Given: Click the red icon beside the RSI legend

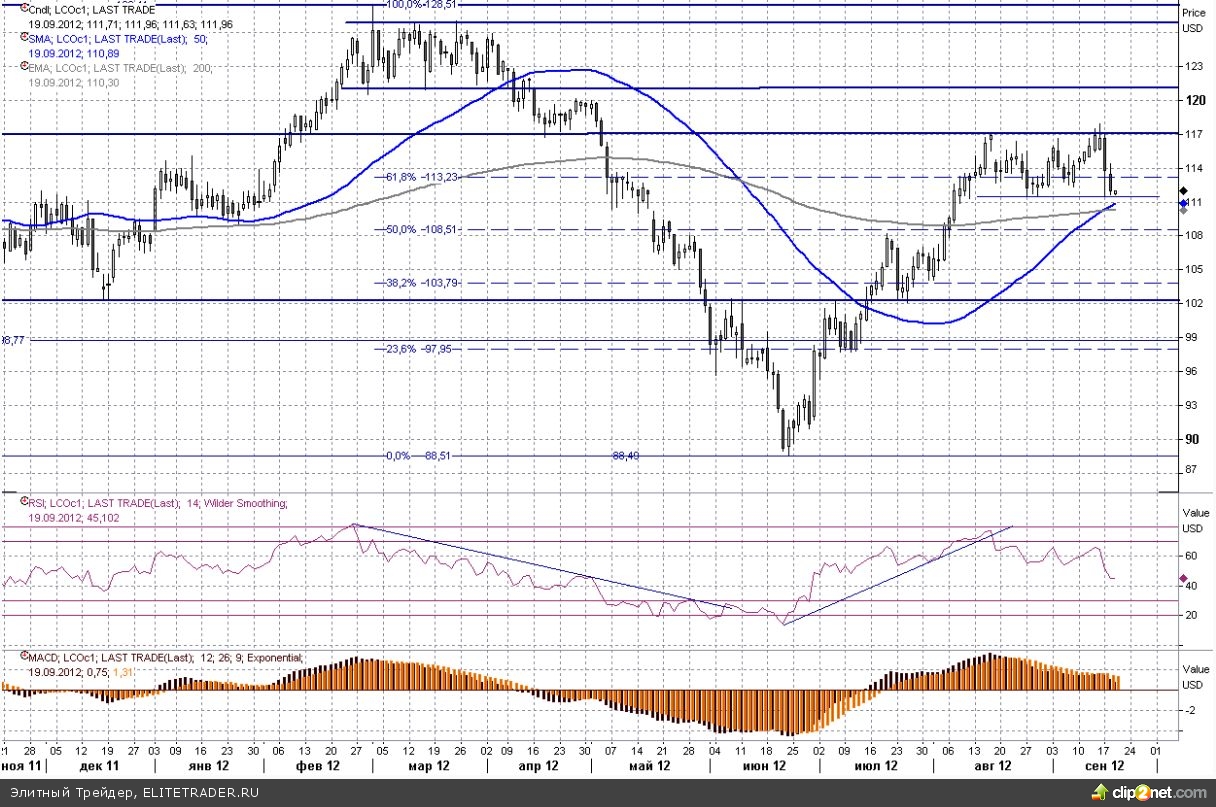Looking at the screenshot, I should coord(24,503).
